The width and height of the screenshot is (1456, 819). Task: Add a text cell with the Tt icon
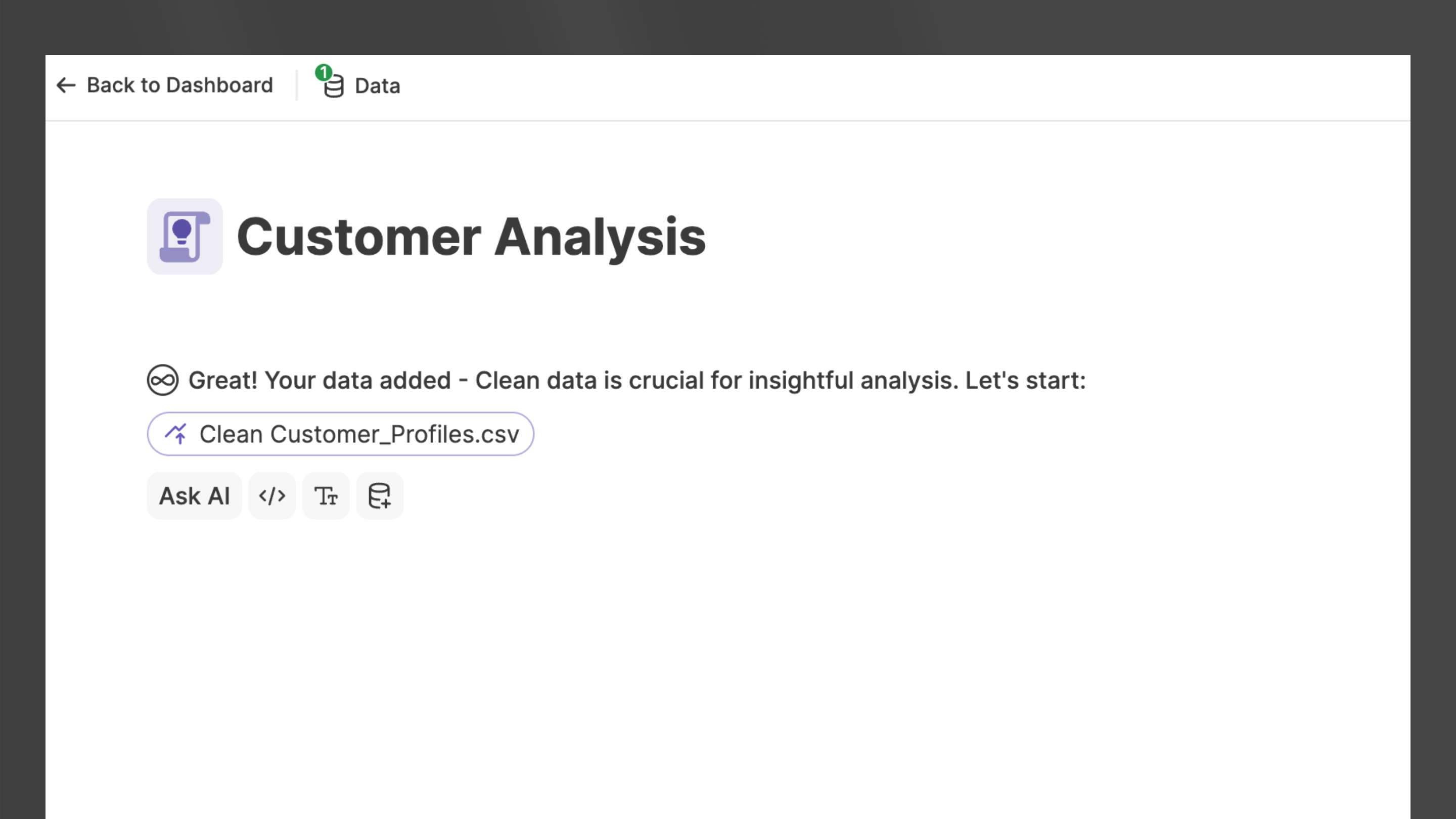click(326, 495)
